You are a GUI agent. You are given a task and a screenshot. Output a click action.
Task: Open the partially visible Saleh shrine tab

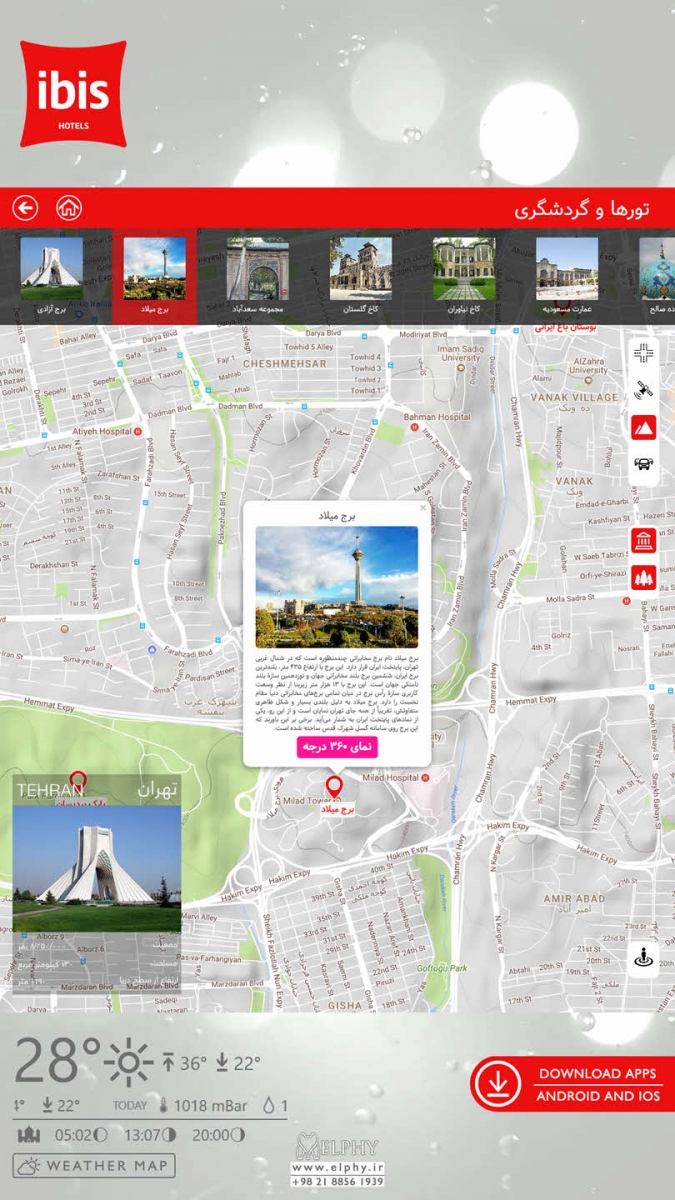pyautogui.click(x=655, y=275)
